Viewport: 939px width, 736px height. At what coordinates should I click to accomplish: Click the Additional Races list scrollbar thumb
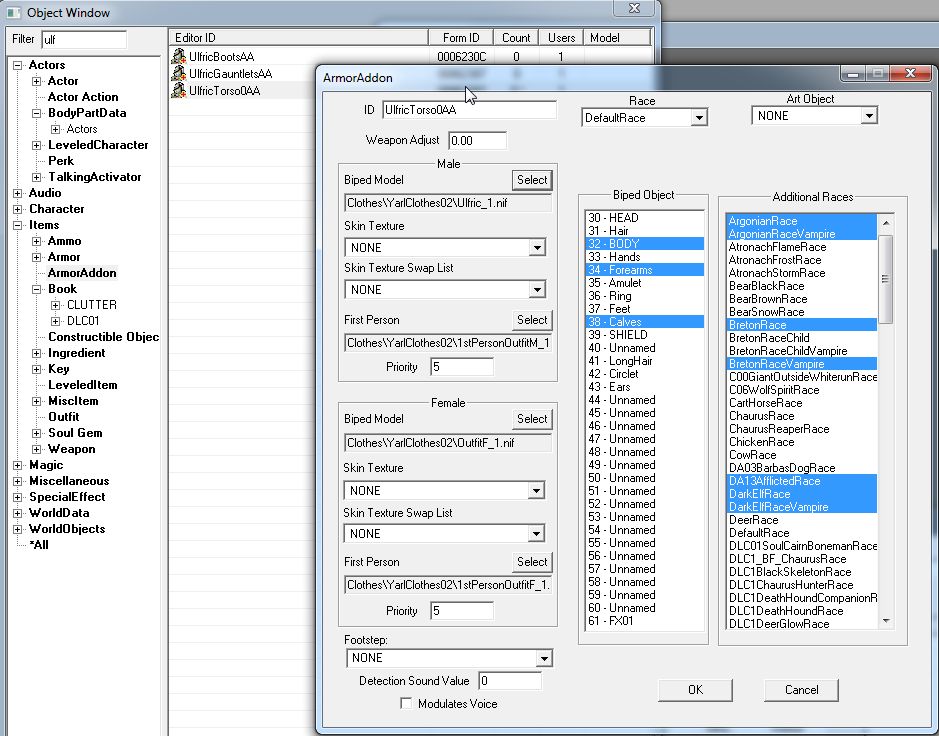[x=885, y=279]
